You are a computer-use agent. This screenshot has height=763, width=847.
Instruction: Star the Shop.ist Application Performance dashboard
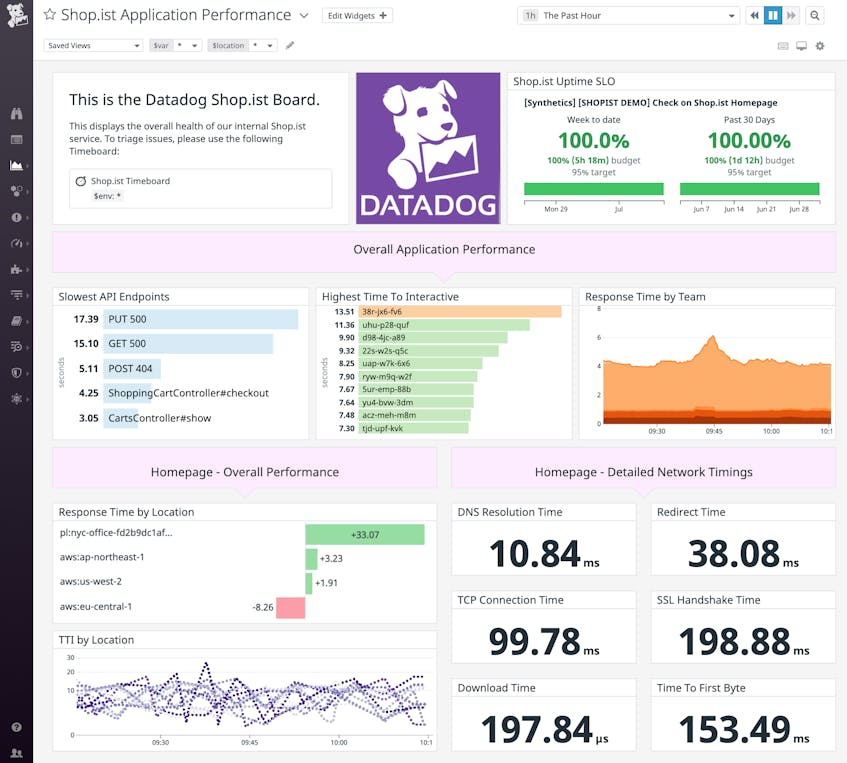[x=50, y=15]
